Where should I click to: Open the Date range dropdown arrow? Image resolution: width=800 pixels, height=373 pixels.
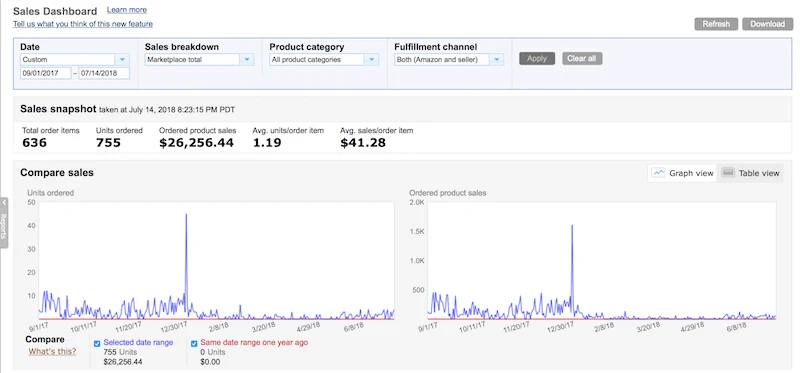(x=123, y=60)
